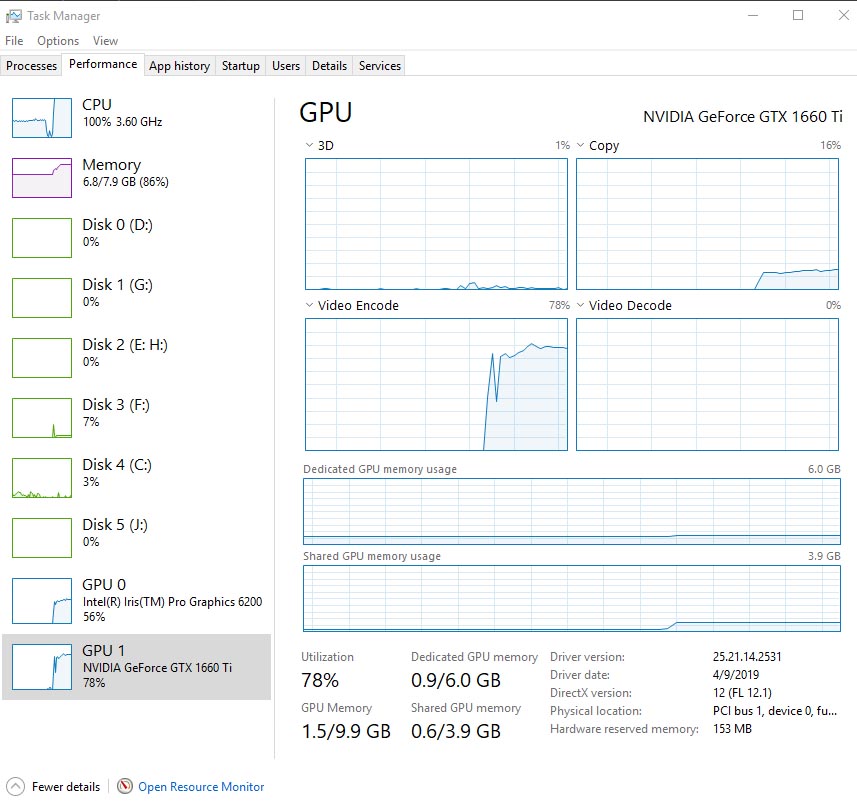Click the Video Decode usage graph
Viewport: 857px width, 805px height.
coord(707,385)
